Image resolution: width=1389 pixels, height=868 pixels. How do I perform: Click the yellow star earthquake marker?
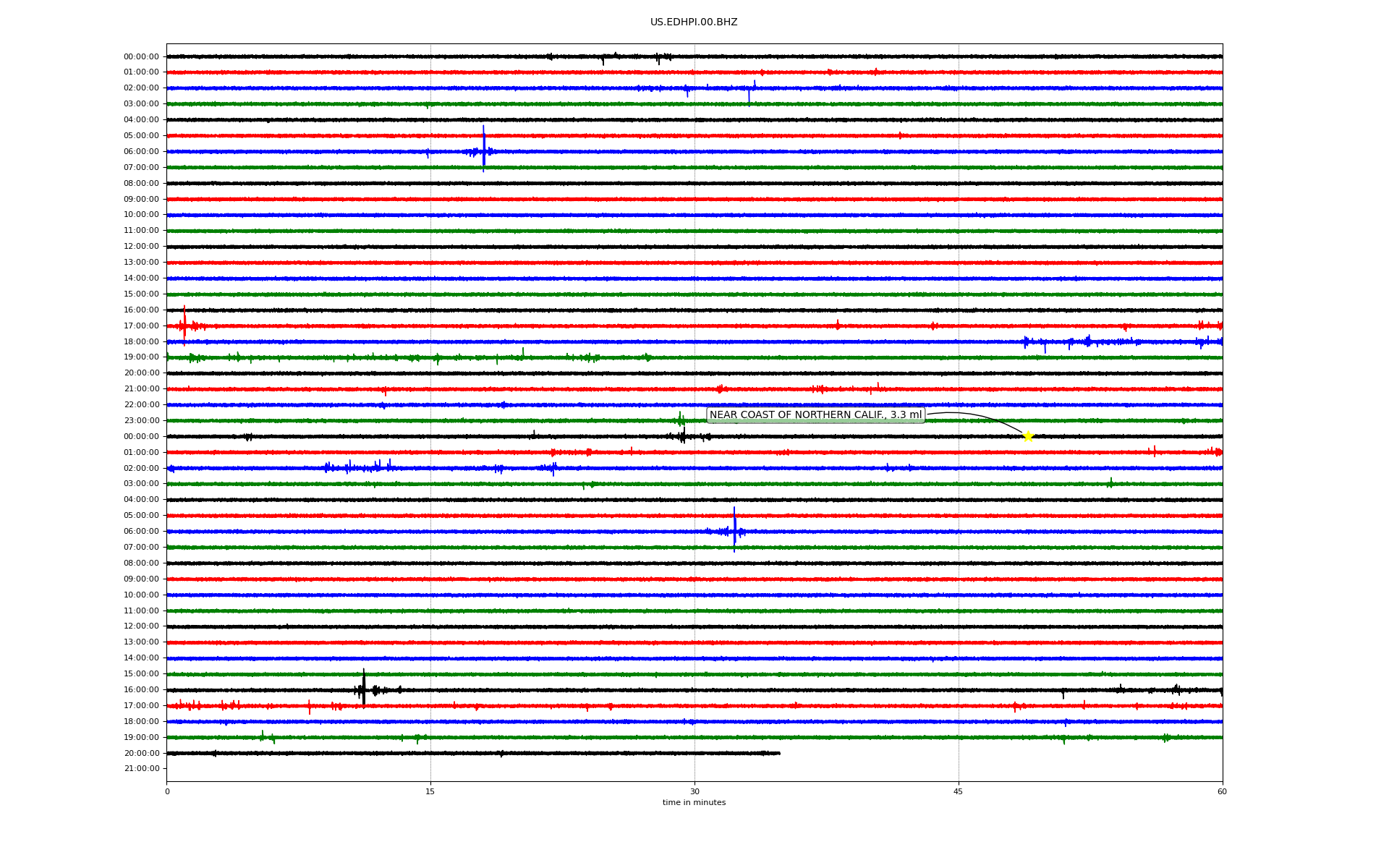[1027, 436]
